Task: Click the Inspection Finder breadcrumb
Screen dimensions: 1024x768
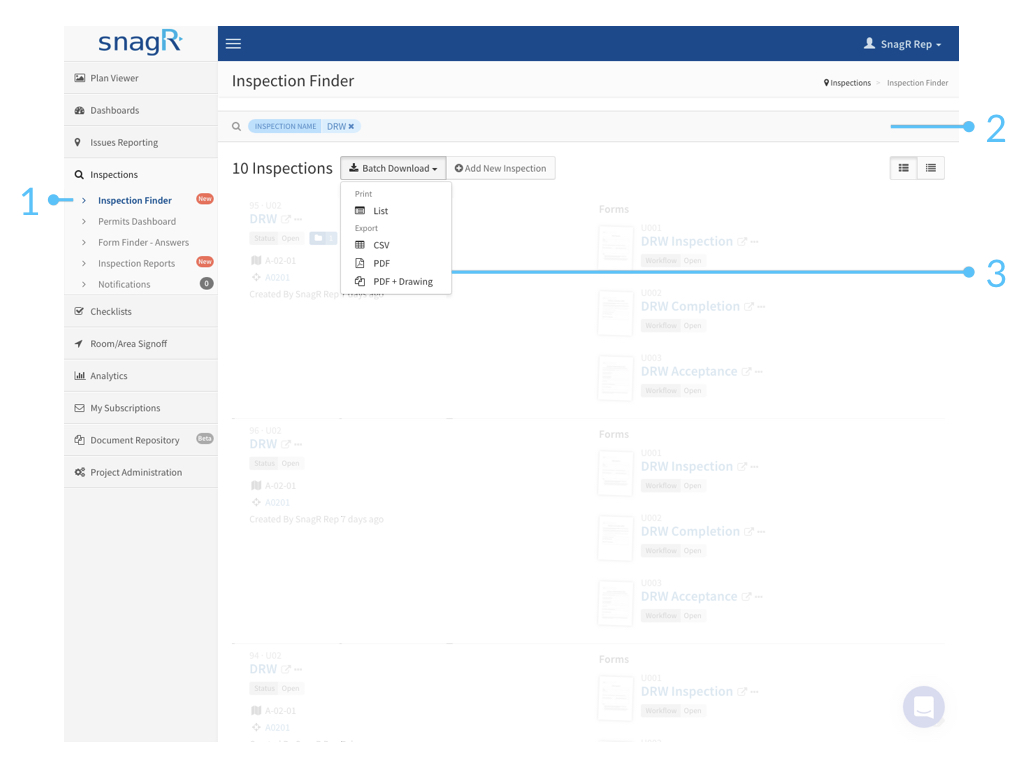Action: point(918,83)
